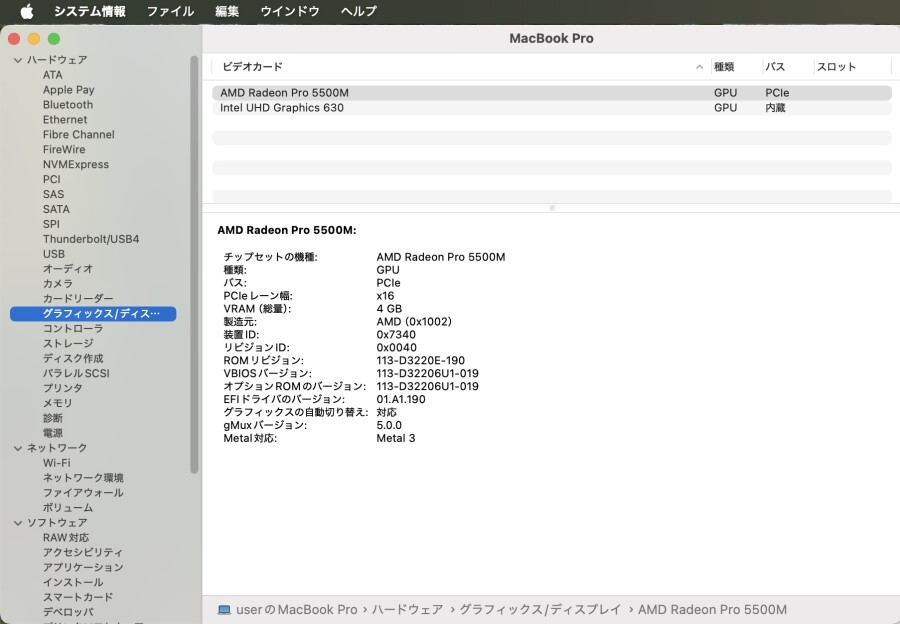Select Thunderbolt/USB4 in the sidebar
Image resolution: width=900 pixels, height=624 pixels.
[x=91, y=239]
